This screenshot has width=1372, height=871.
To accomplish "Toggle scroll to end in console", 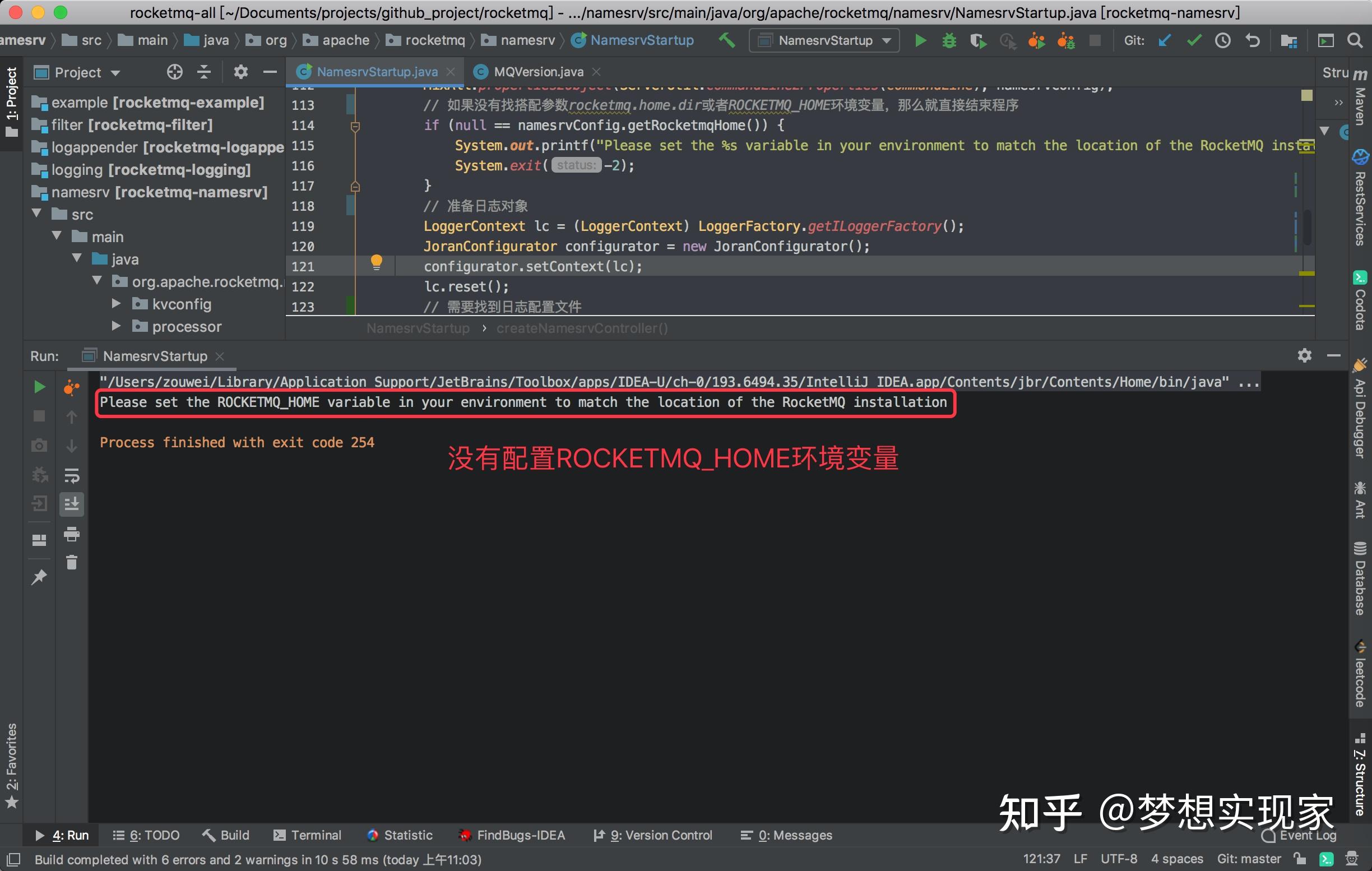I will tap(72, 504).
